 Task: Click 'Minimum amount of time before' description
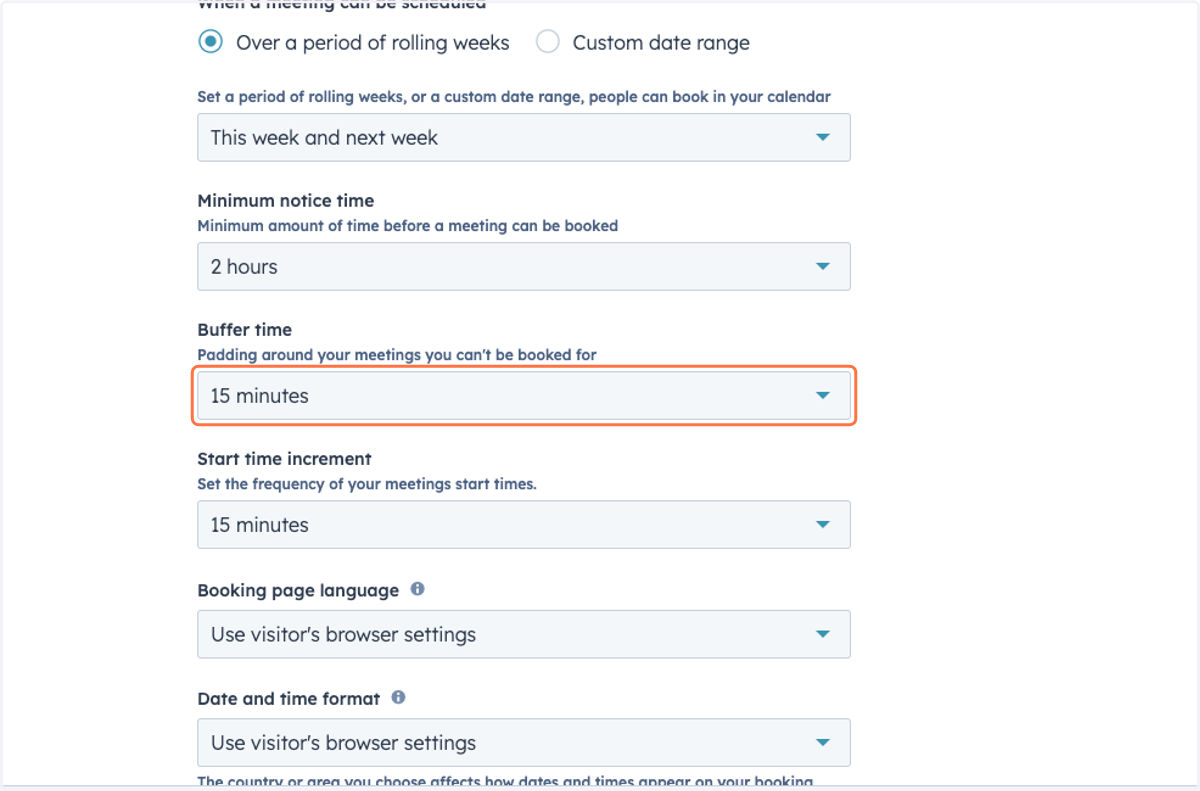tap(408, 226)
